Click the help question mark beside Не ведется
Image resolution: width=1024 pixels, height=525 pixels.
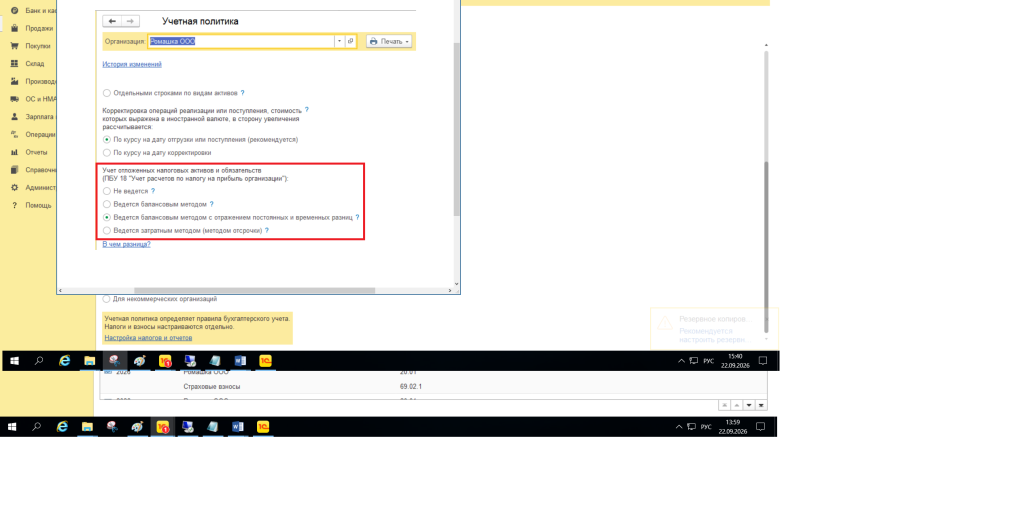pos(153,191)
